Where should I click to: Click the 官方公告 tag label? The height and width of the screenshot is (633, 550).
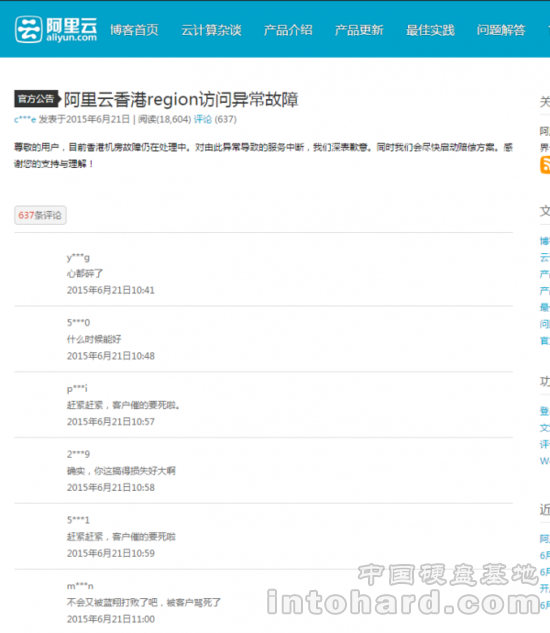pyautogui.click(x=37, y=99)
